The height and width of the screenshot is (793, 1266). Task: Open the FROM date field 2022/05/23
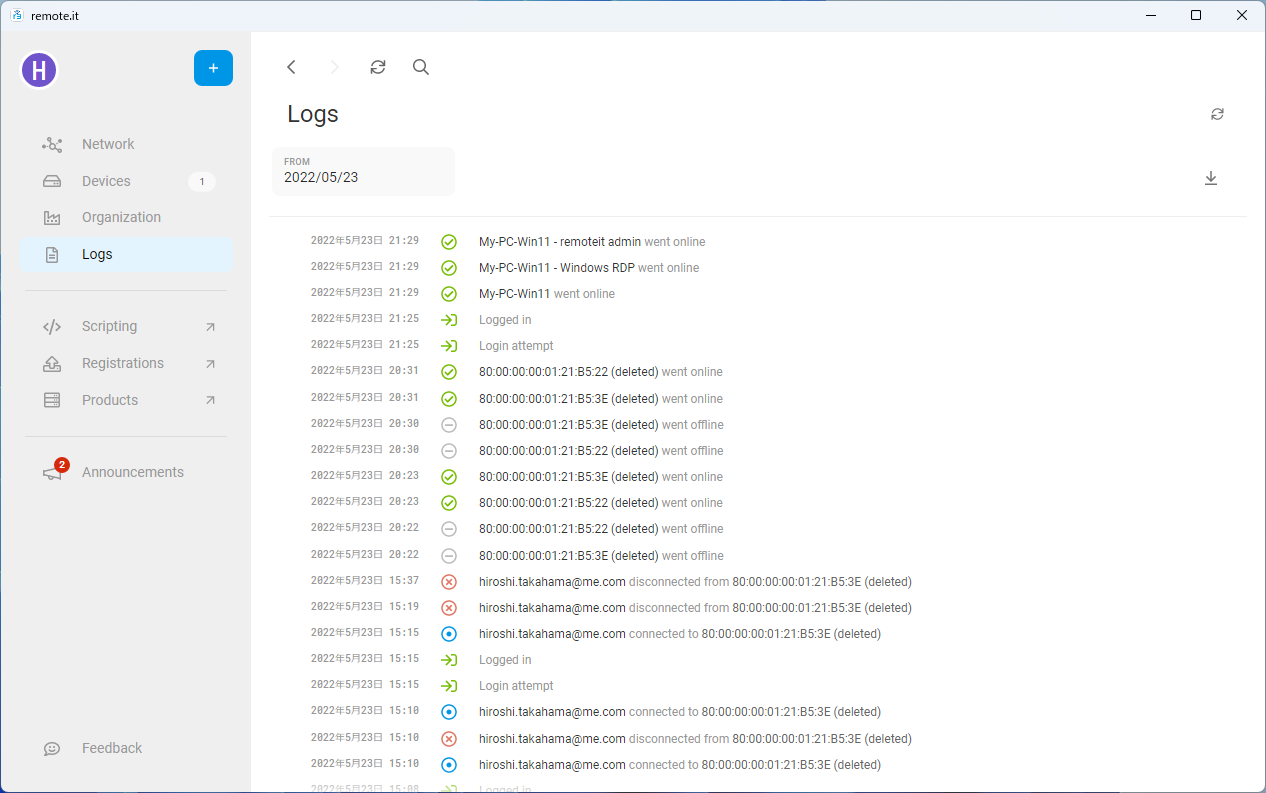363,171
